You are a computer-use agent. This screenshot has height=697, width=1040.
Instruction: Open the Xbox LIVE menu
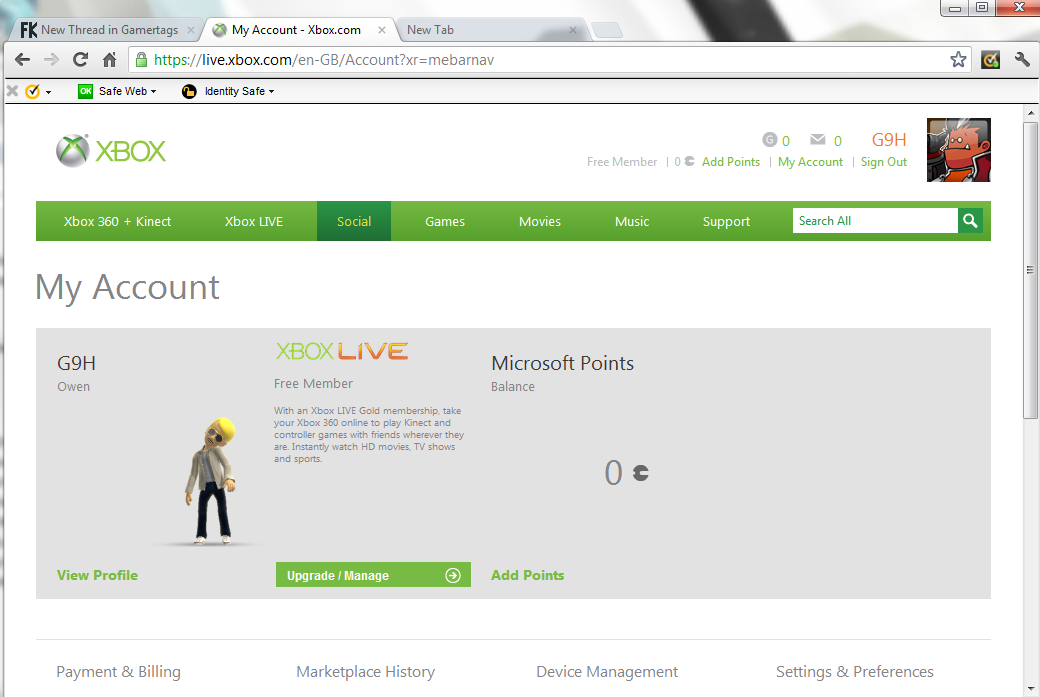coord(253,221)
